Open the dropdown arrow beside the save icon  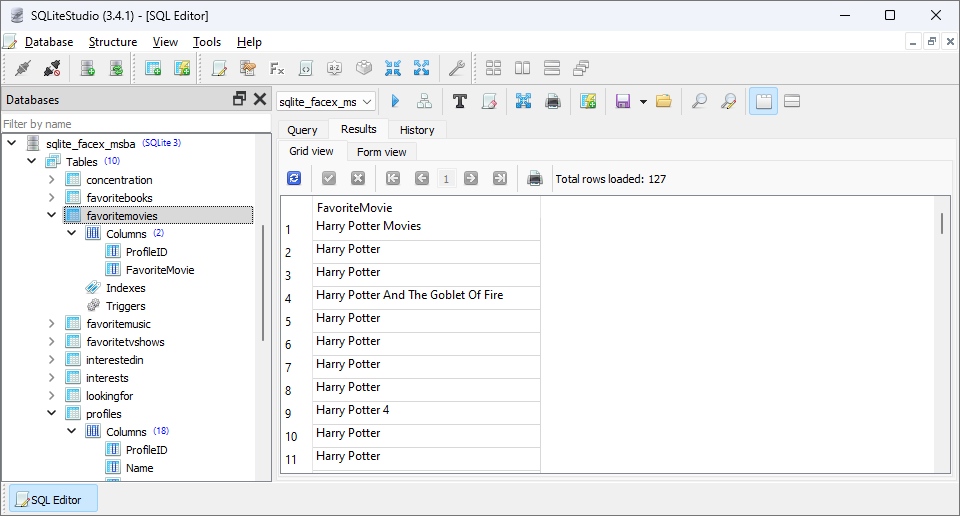coord(643,102)
